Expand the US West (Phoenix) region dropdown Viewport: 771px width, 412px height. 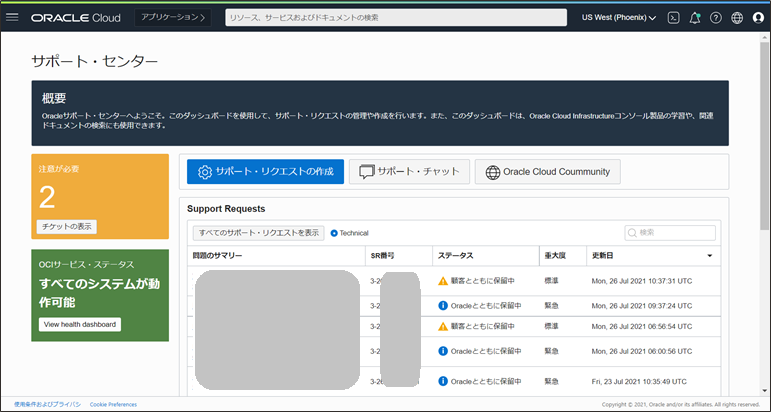click(x=619, y=18)
